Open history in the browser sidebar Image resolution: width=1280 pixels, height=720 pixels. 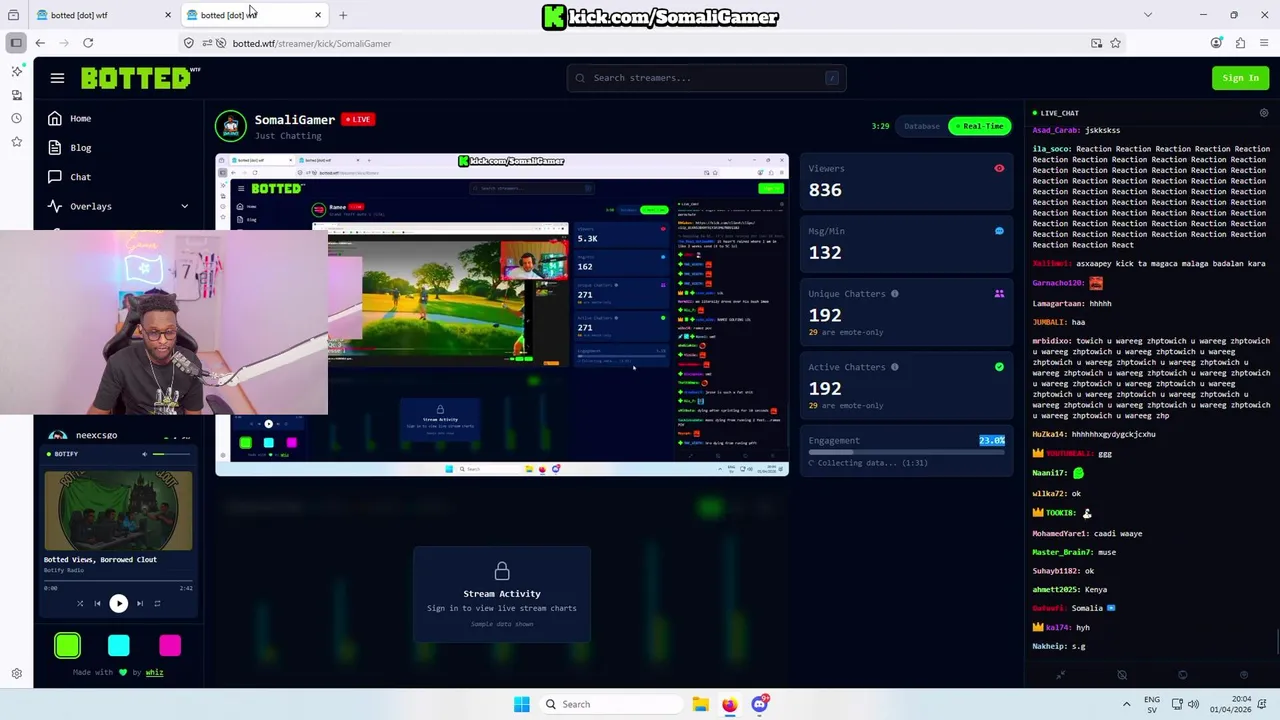16,118
